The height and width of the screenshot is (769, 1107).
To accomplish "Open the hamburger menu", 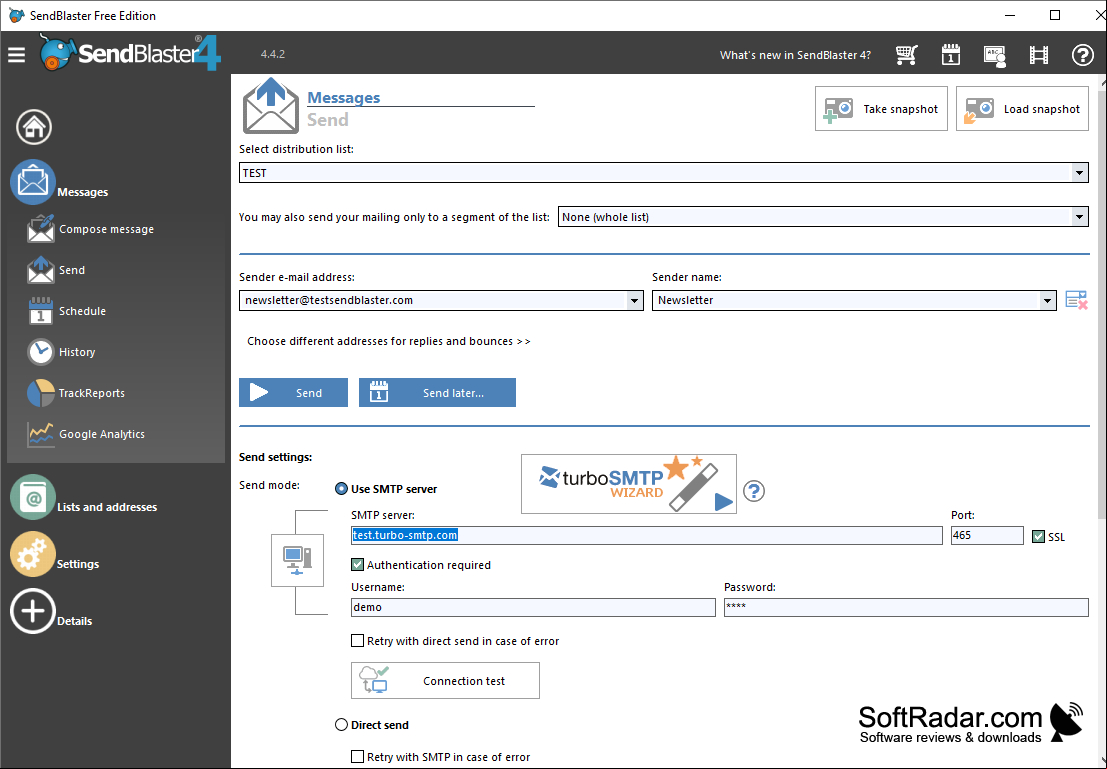I will (16, 54).
